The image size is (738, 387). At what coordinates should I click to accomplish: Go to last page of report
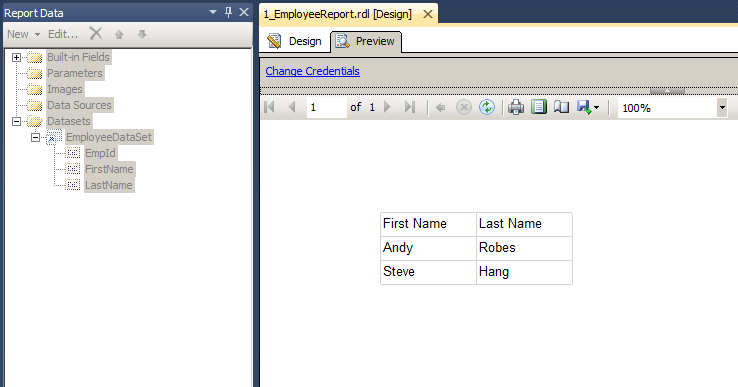click(410, 107)
